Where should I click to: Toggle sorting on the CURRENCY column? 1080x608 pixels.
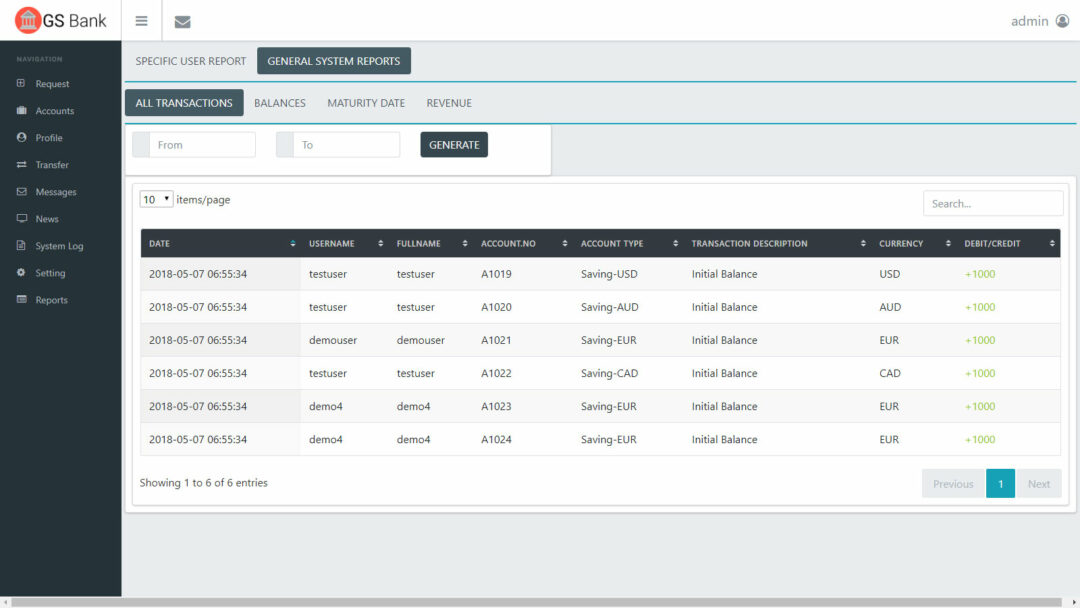(x=950, y=243)
